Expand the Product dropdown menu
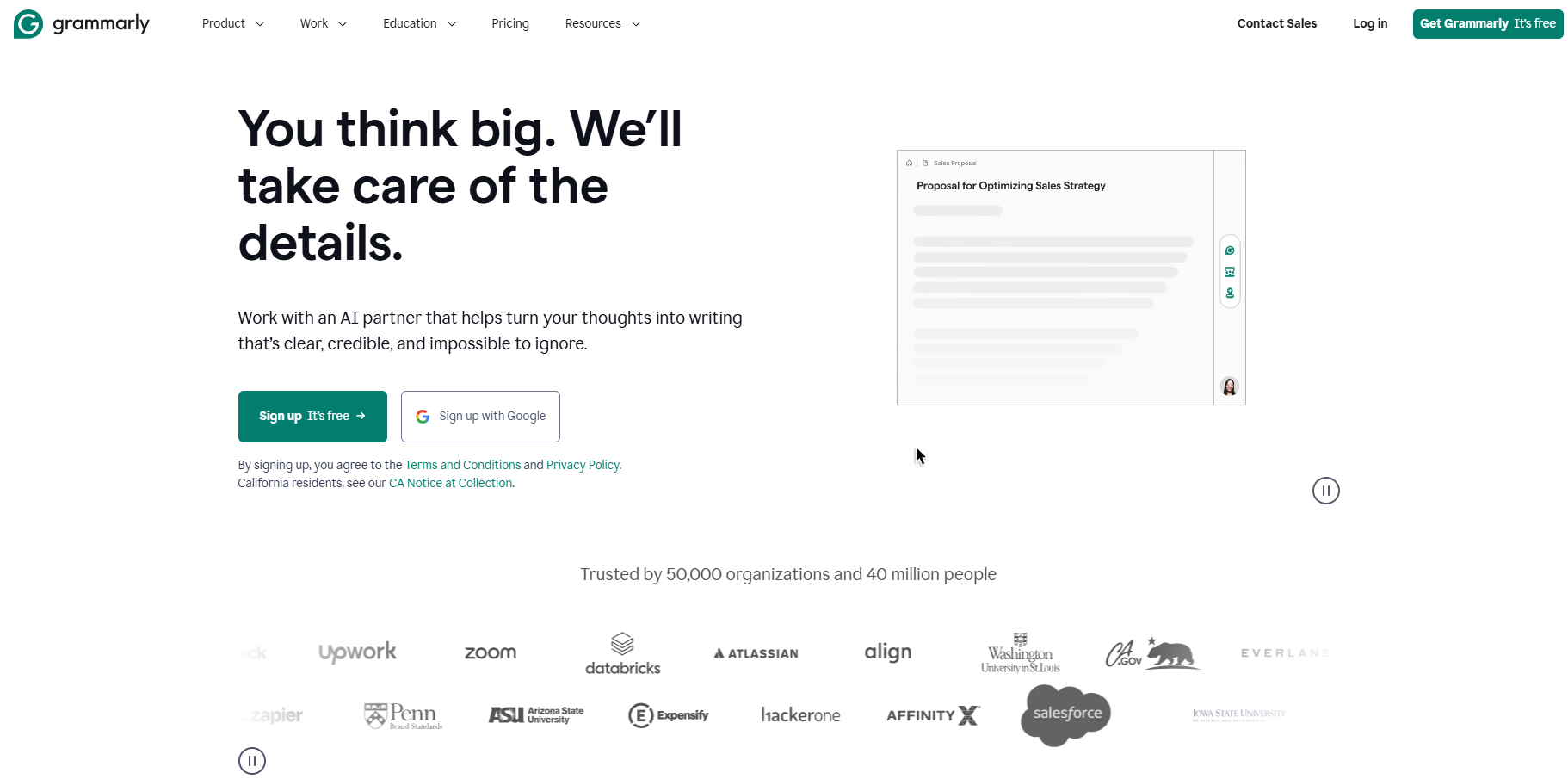Image resolution: width=1568 pixels, height=779 pixels. 232,24
